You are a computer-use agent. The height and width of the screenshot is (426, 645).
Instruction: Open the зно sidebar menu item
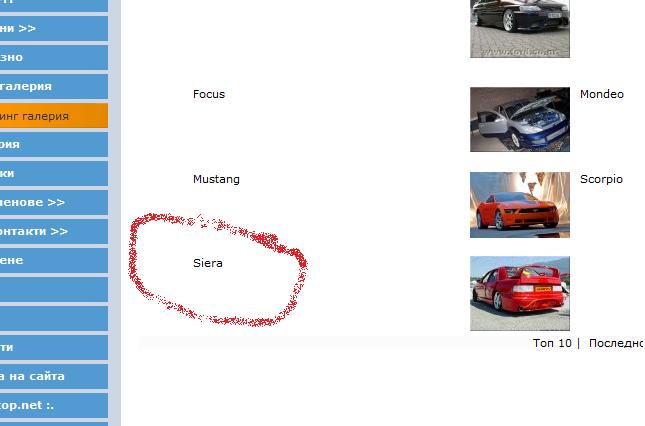click(54, 57)
